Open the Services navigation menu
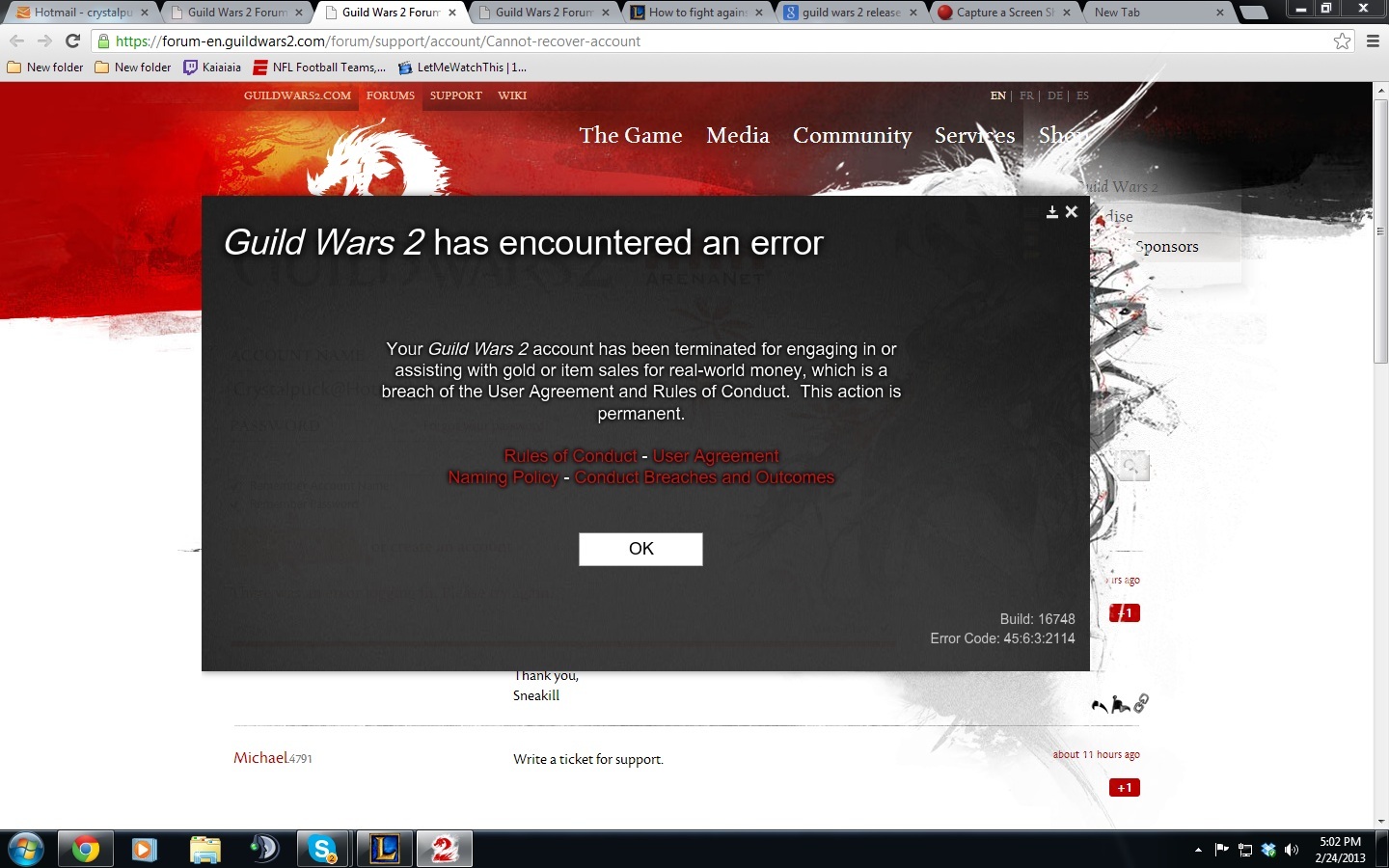The height and width of the screenshot is (868, 1389). tap(974, 135)
